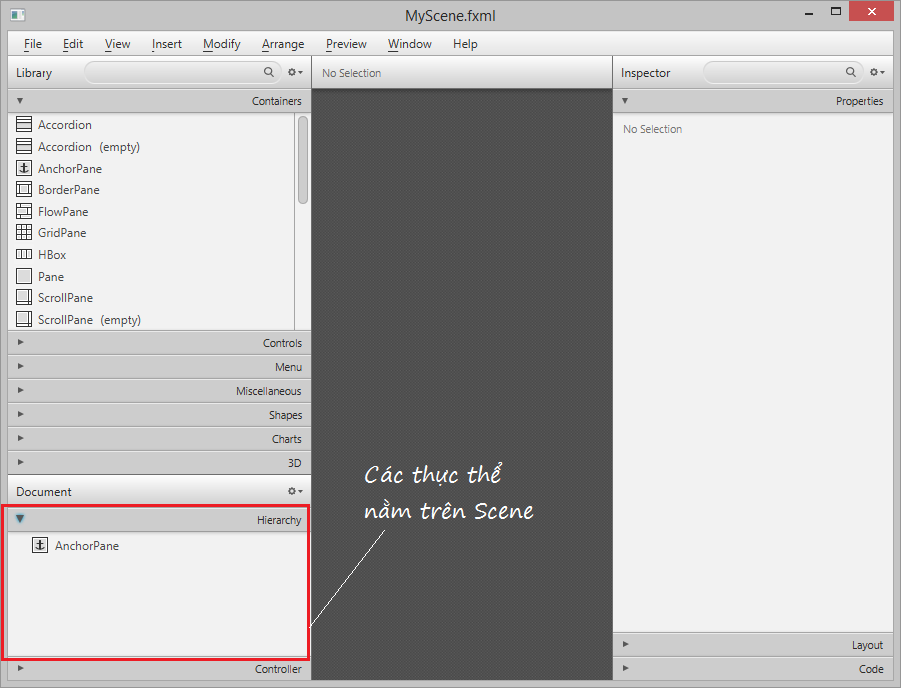The image size is (901, 688).
Task: Open the Inspector gear settings menu
Action: click(x=877, y=72)
